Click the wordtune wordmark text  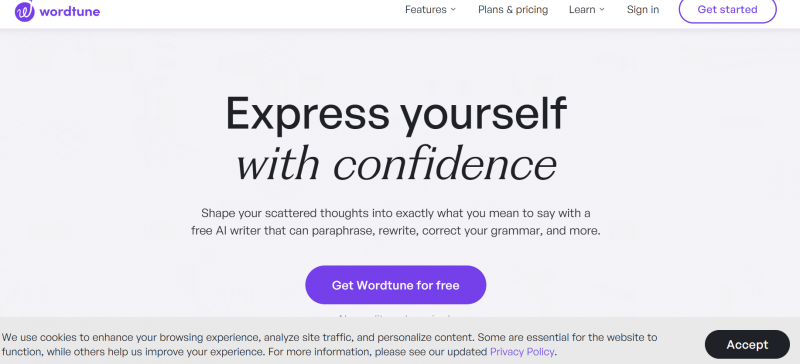coord(69,11)
